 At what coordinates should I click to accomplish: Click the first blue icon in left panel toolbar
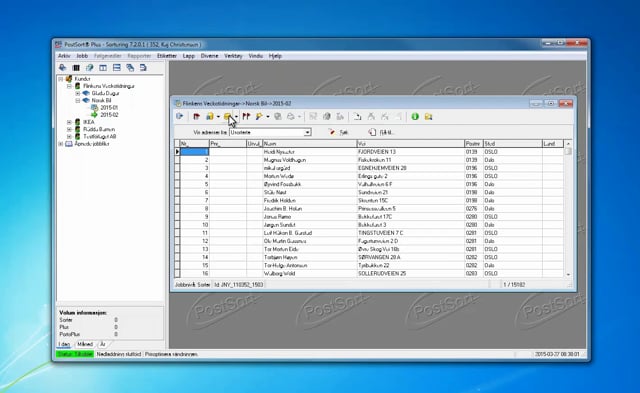pyautogui.click(x=62, y=68)
